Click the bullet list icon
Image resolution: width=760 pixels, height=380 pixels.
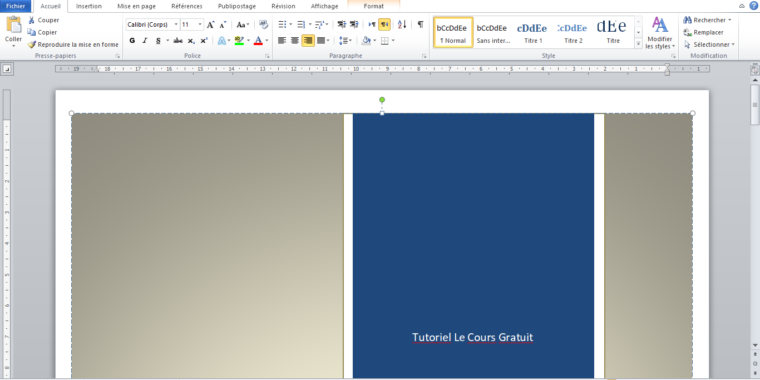[x=283, y=24]
